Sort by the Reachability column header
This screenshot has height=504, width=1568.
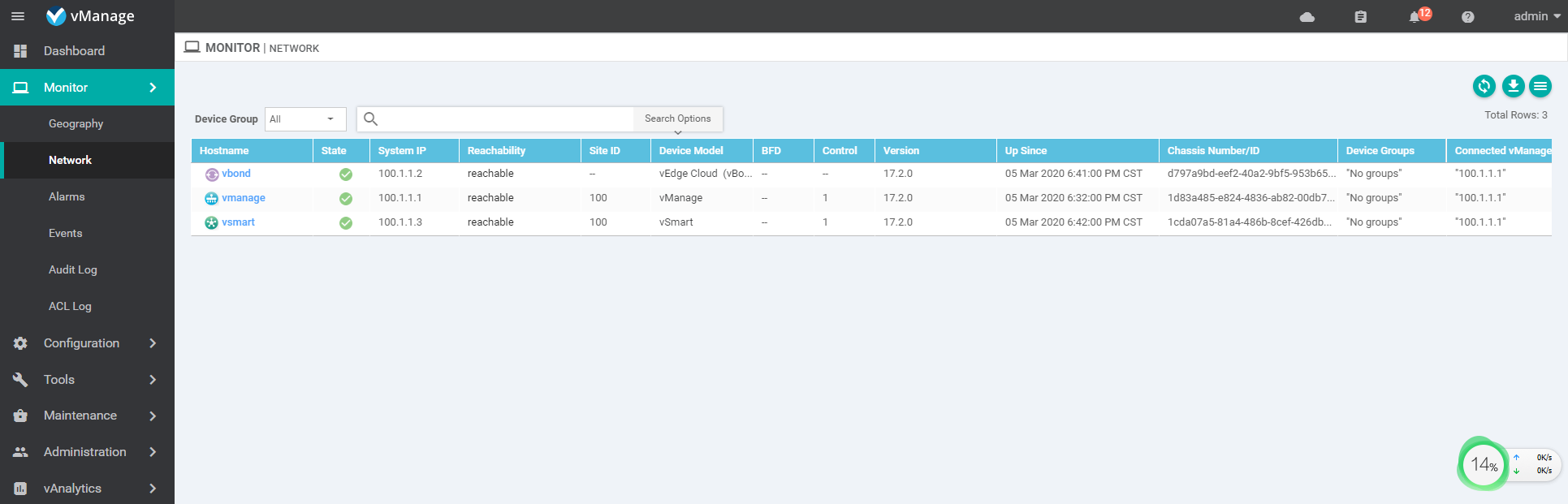520,151
